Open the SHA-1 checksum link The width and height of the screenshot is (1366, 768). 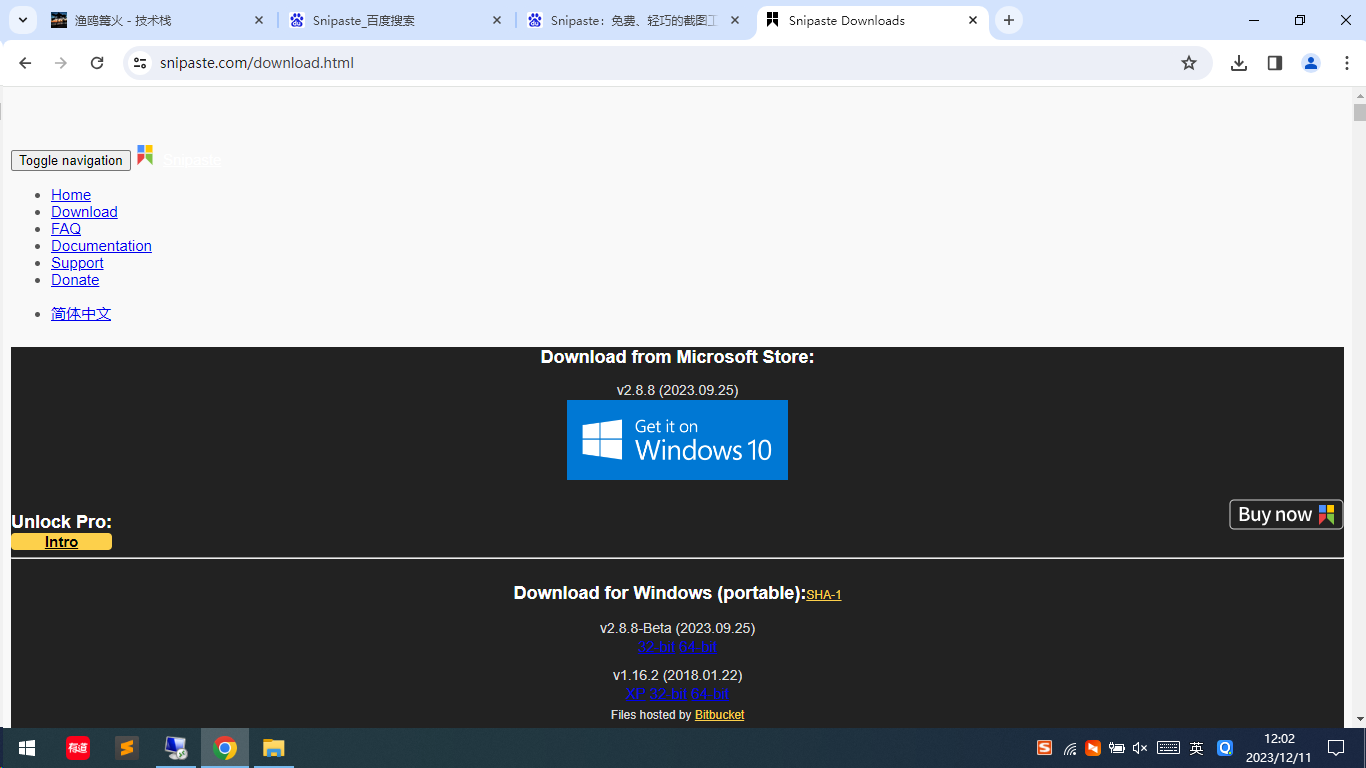point(824,595)
